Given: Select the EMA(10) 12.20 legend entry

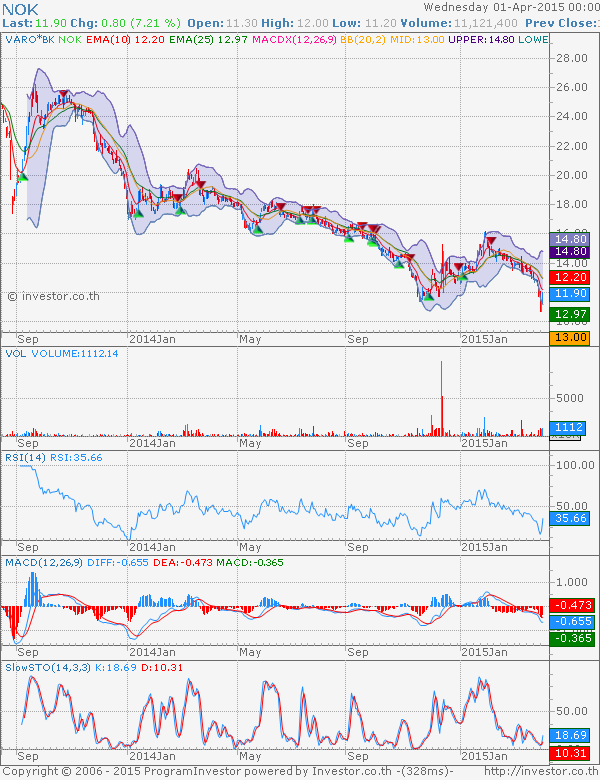Looking at the screenshot, I should click(123, 39).
